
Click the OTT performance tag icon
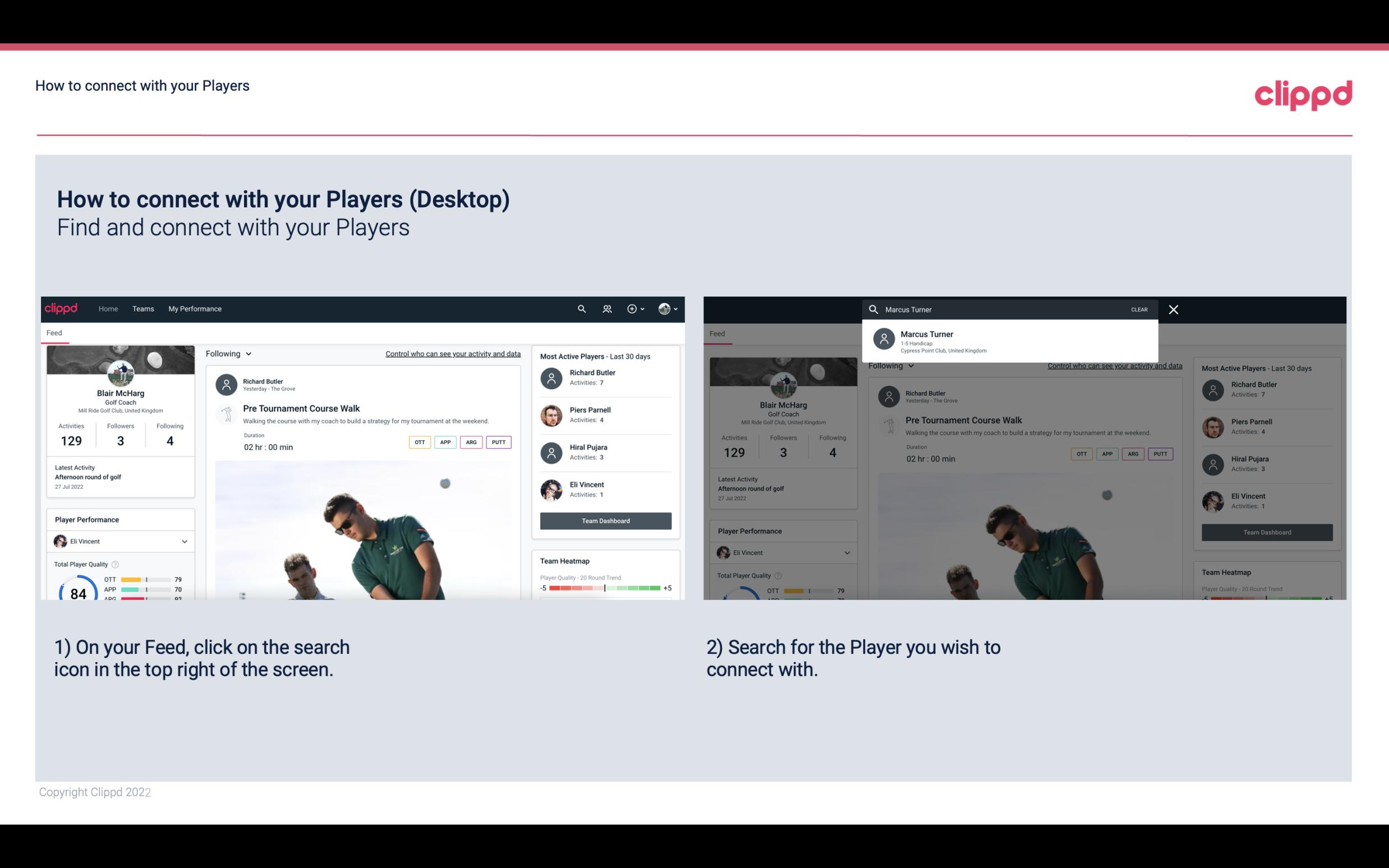[417, 442]
